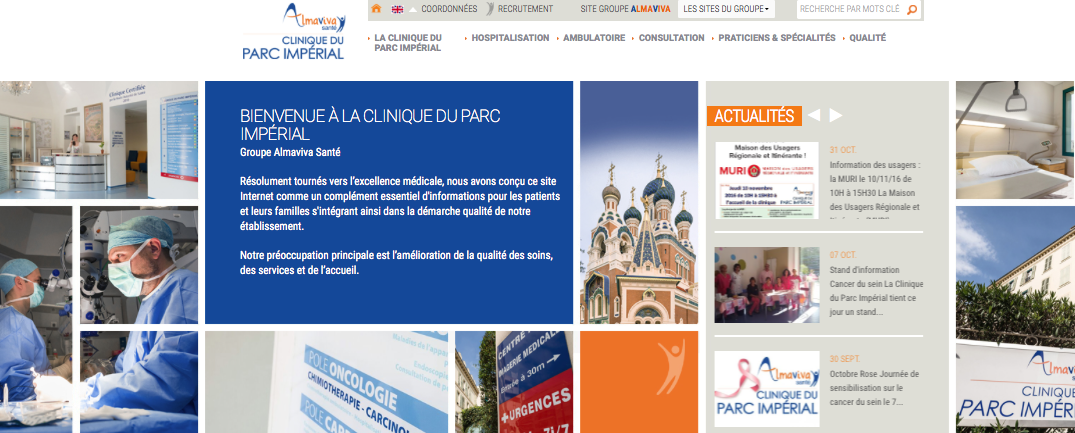Open the MURI Maison des Usagers news thumbnail
The image size is (1075, 433).
pos(766,180)
